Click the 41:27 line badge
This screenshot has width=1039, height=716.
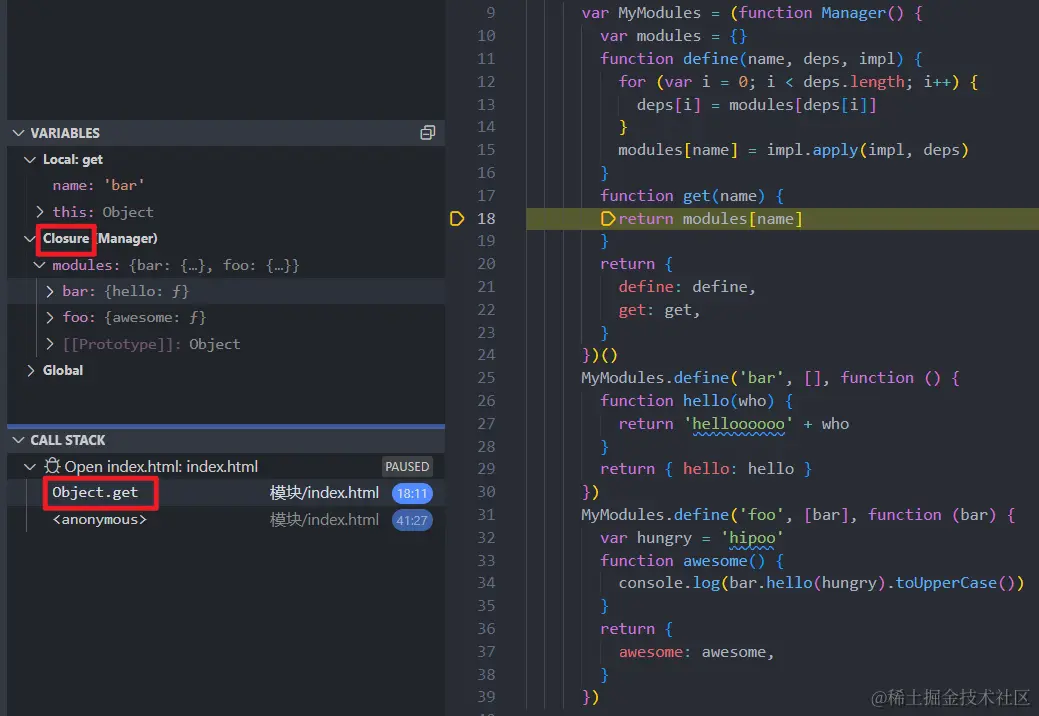click(x=412, y=520)
